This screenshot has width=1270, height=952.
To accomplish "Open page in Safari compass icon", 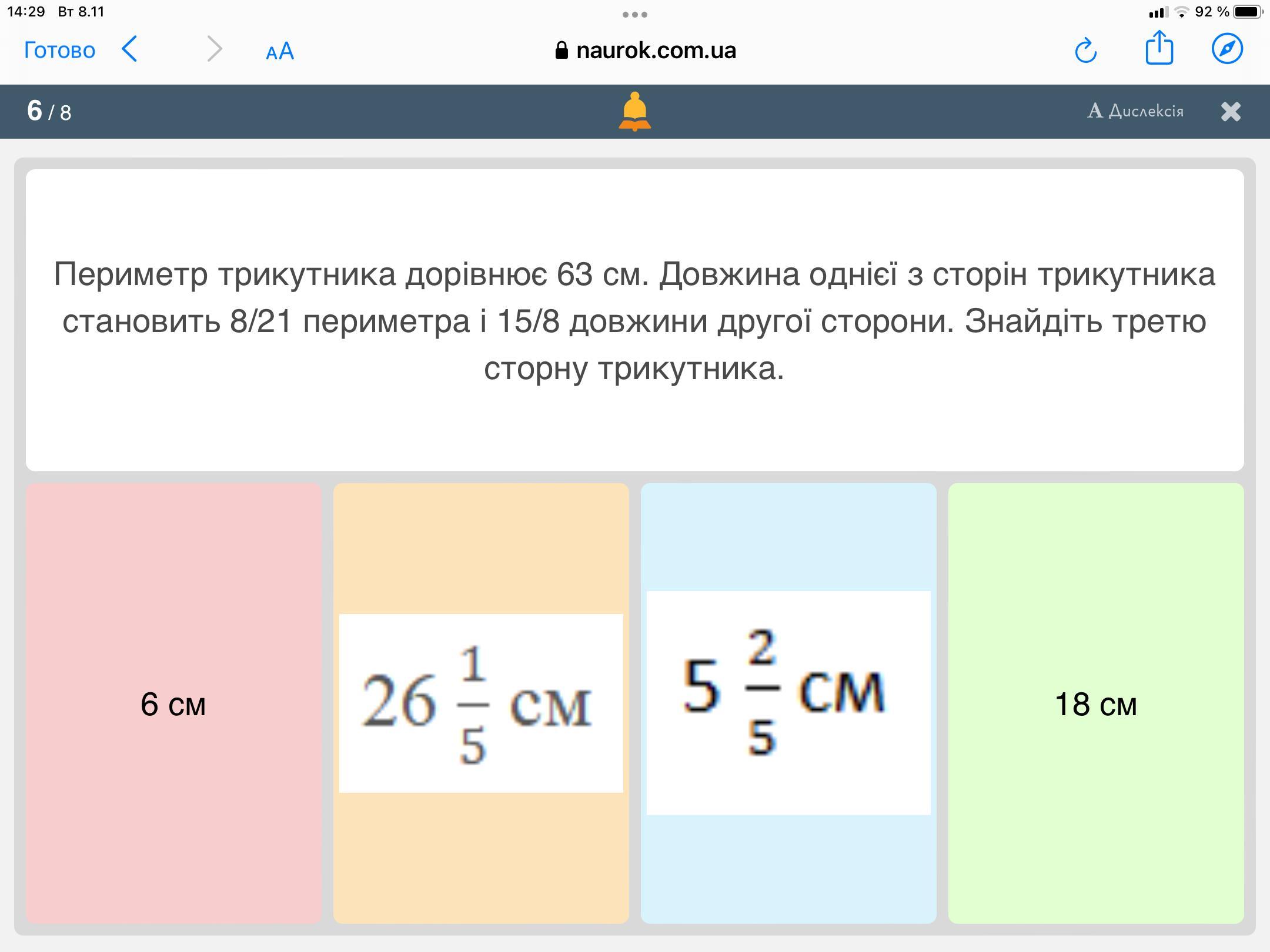I will pos(1227,49).
